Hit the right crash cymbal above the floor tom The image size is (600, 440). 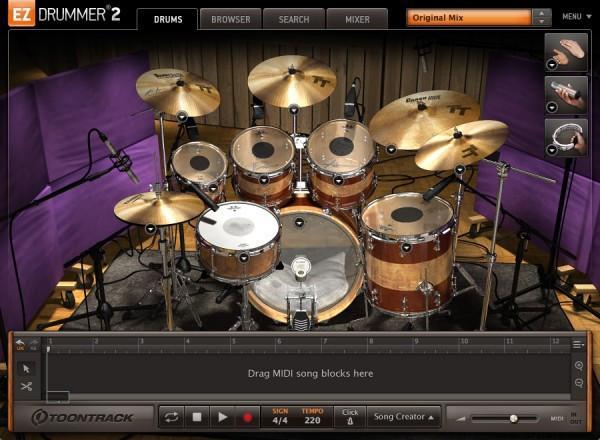(461, 143)
